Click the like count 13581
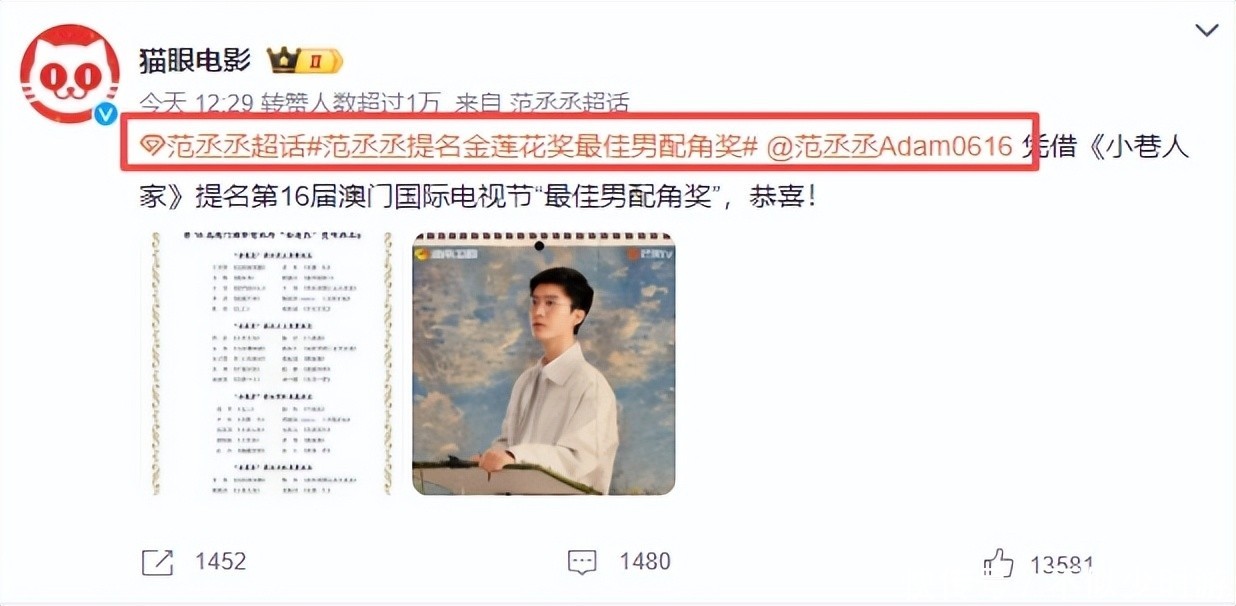The image size is (1236, 606). coord(1061,563)
